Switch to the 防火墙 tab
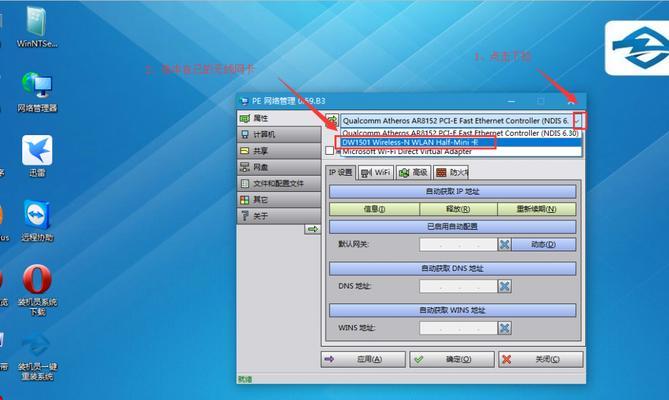The image size is (669, 400). (451, 173)
